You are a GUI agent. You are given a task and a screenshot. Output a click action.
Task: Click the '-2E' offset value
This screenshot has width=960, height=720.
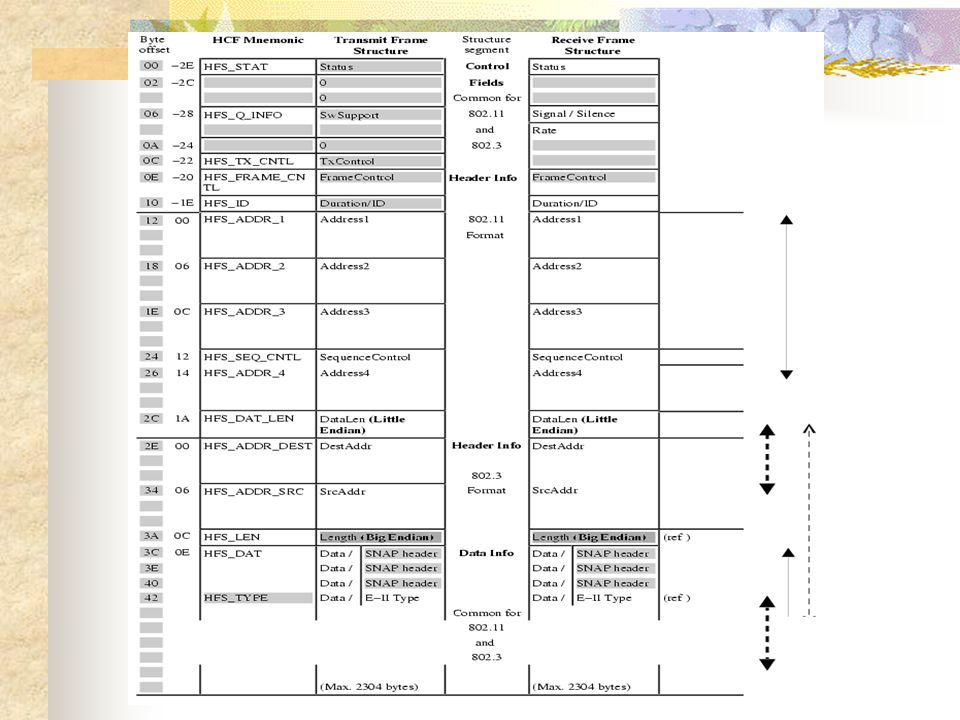tap(182, 65)
